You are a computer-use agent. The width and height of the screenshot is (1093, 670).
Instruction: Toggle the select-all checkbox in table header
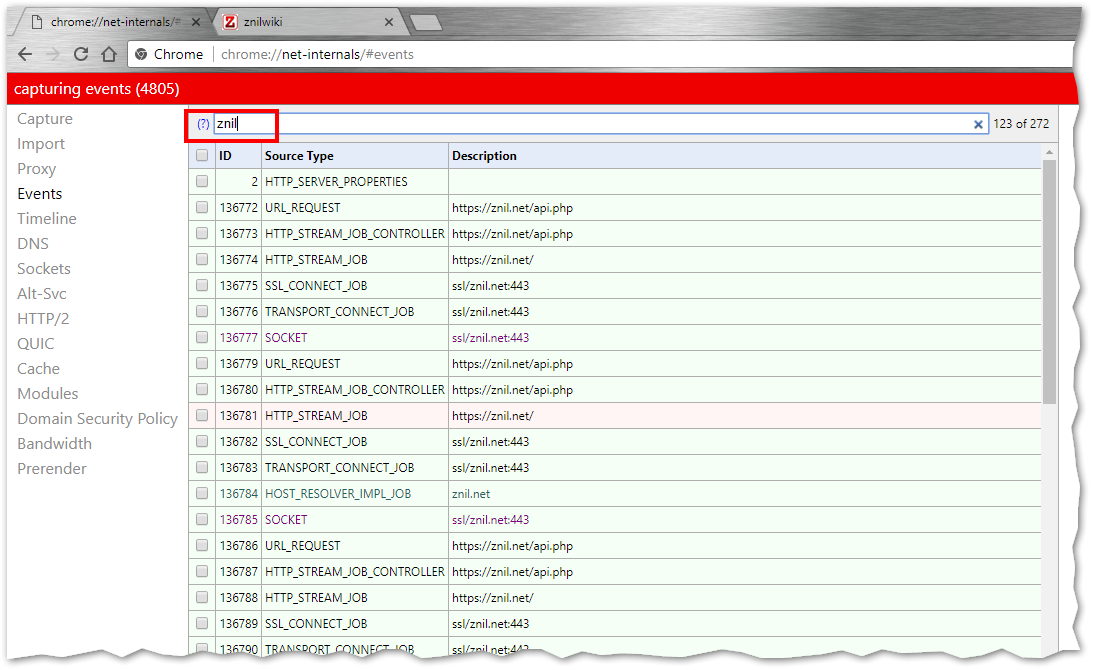pyautogui.click(x=202, y=156)
